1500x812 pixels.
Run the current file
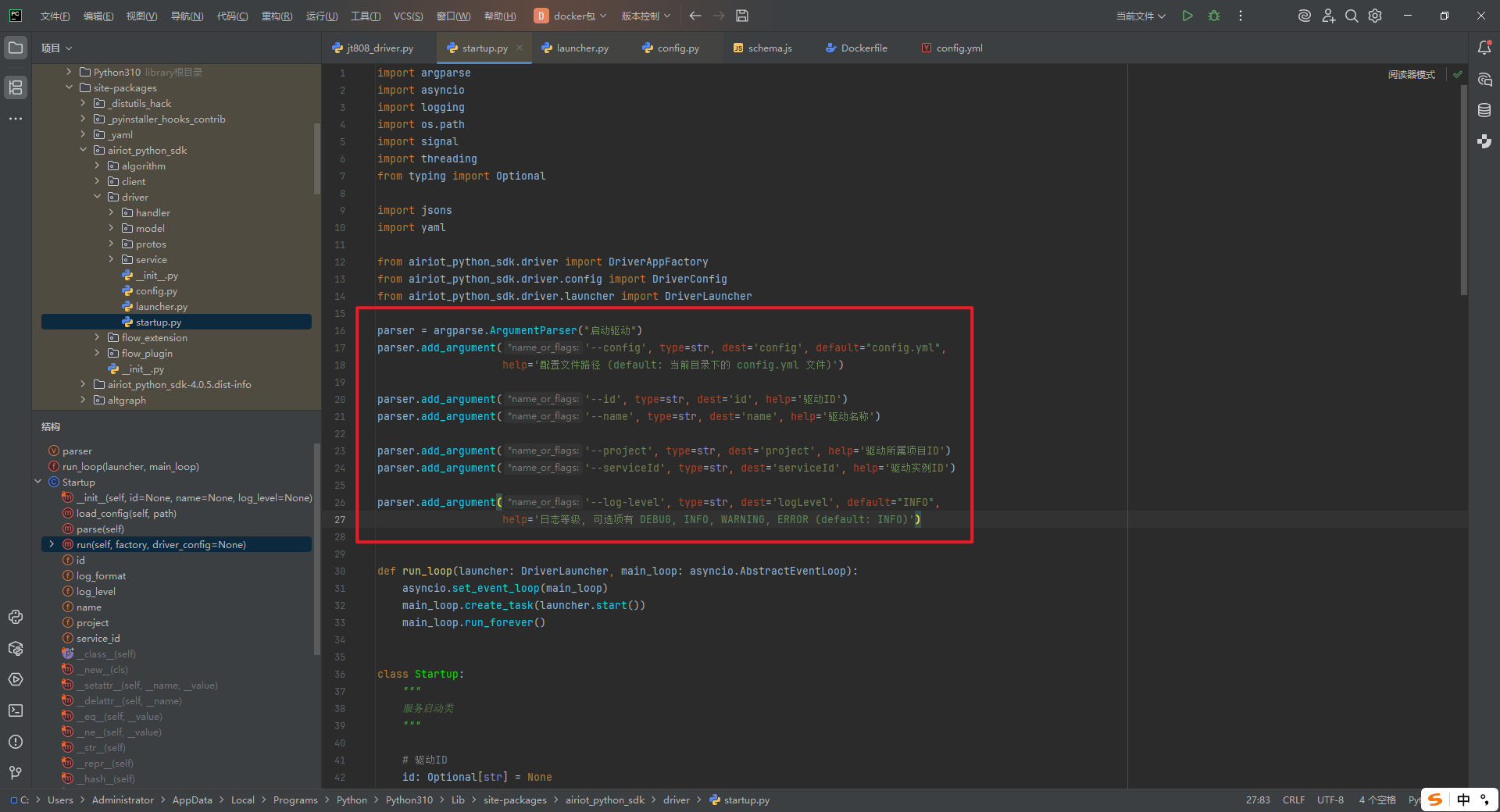(1187, 16)
